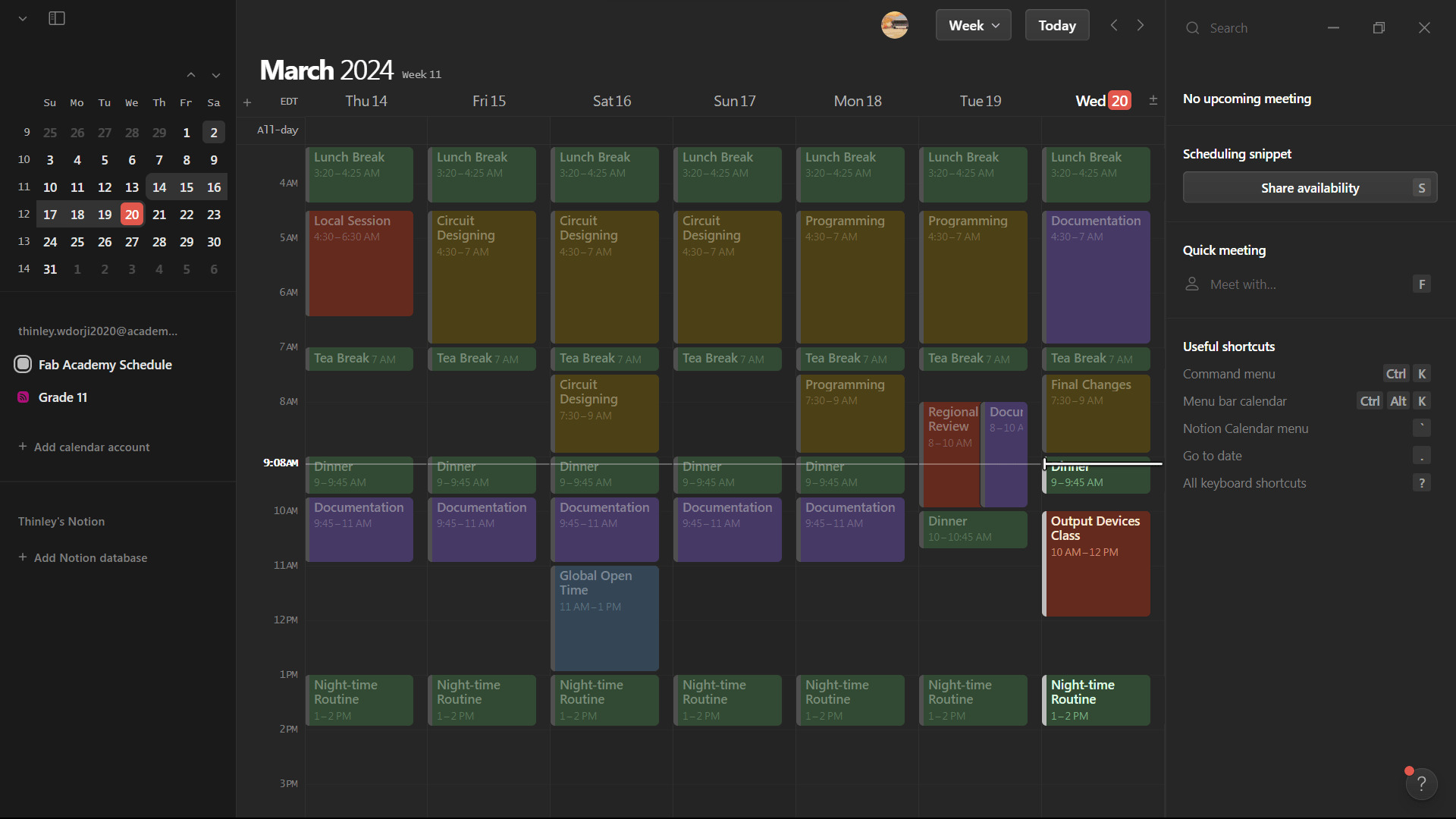Click the Meet with... field
Image resolution: width=1456 pixels, height=819 pixels.
[1310, 284]
